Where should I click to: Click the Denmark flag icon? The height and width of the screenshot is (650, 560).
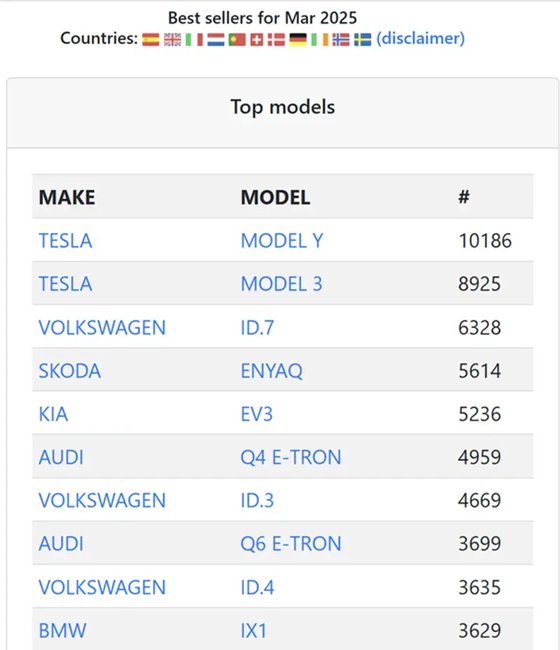click(x=276, y=40)
